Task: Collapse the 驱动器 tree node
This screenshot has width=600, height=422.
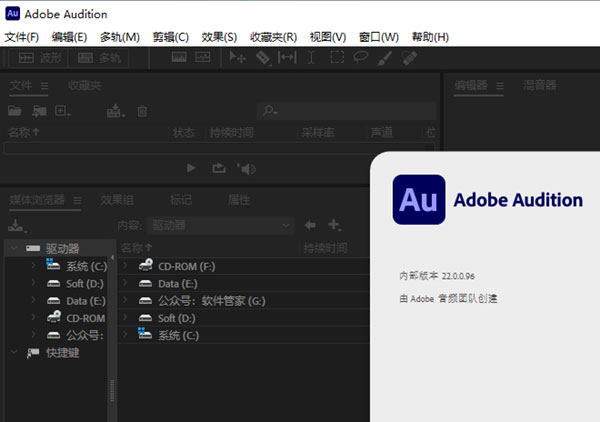Action: pyautogui.click(x=14, y=248)
